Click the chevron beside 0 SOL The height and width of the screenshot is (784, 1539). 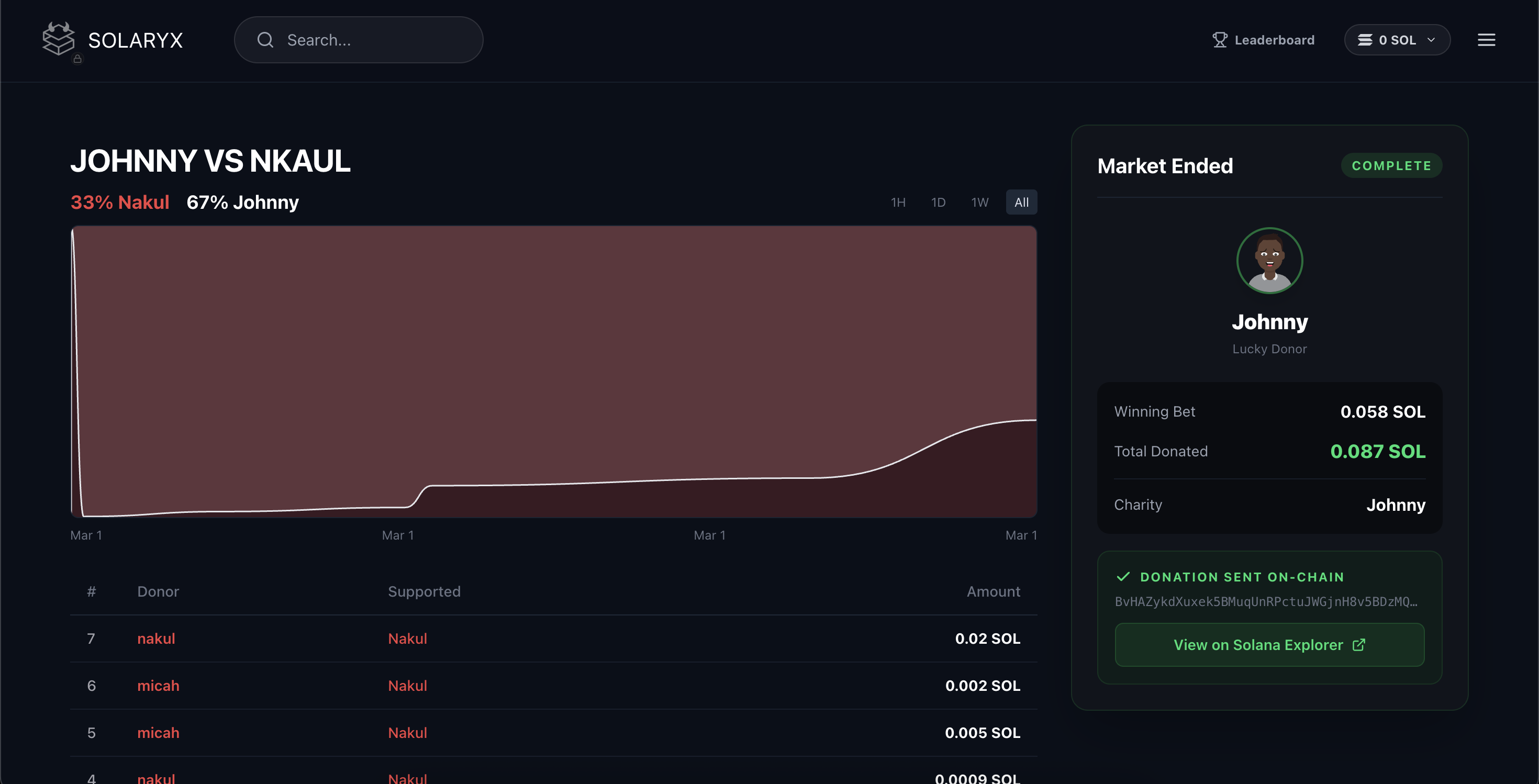1431,40
